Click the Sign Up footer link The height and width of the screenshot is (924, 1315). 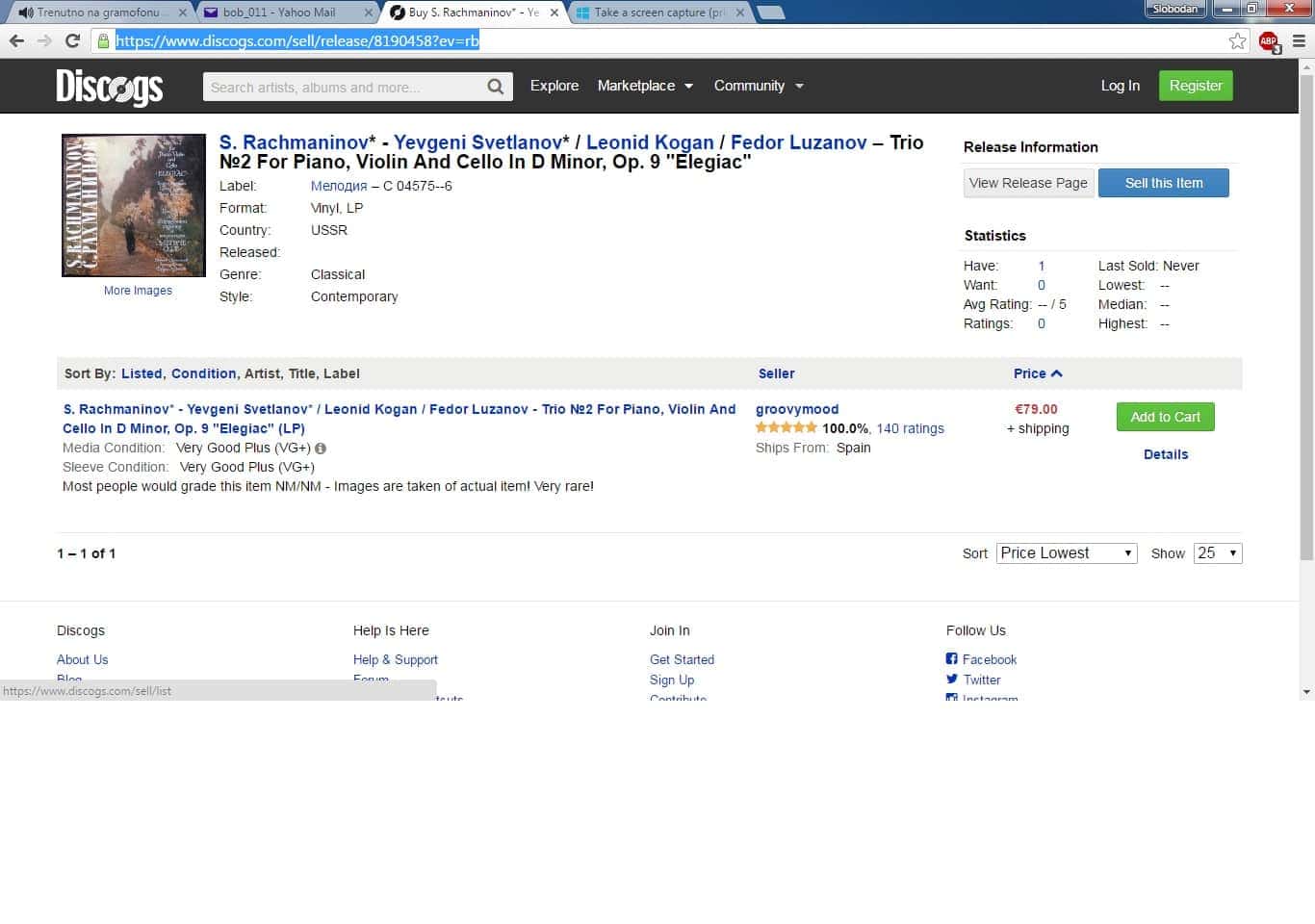click(x=672, y=680)
